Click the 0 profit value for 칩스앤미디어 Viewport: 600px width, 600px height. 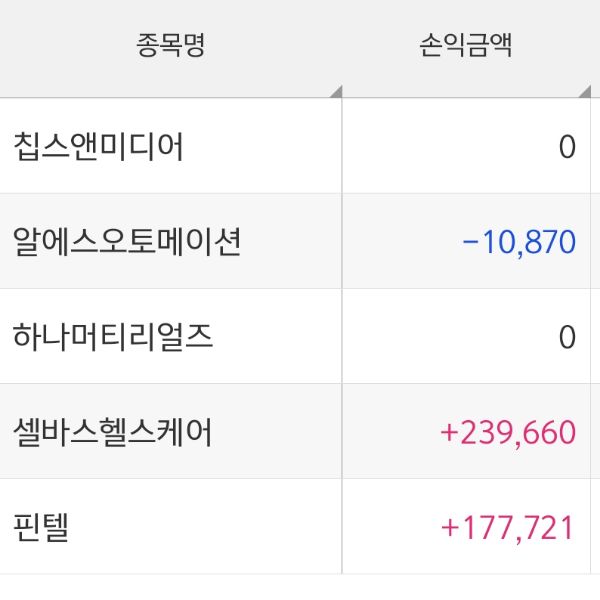(567, 147)
